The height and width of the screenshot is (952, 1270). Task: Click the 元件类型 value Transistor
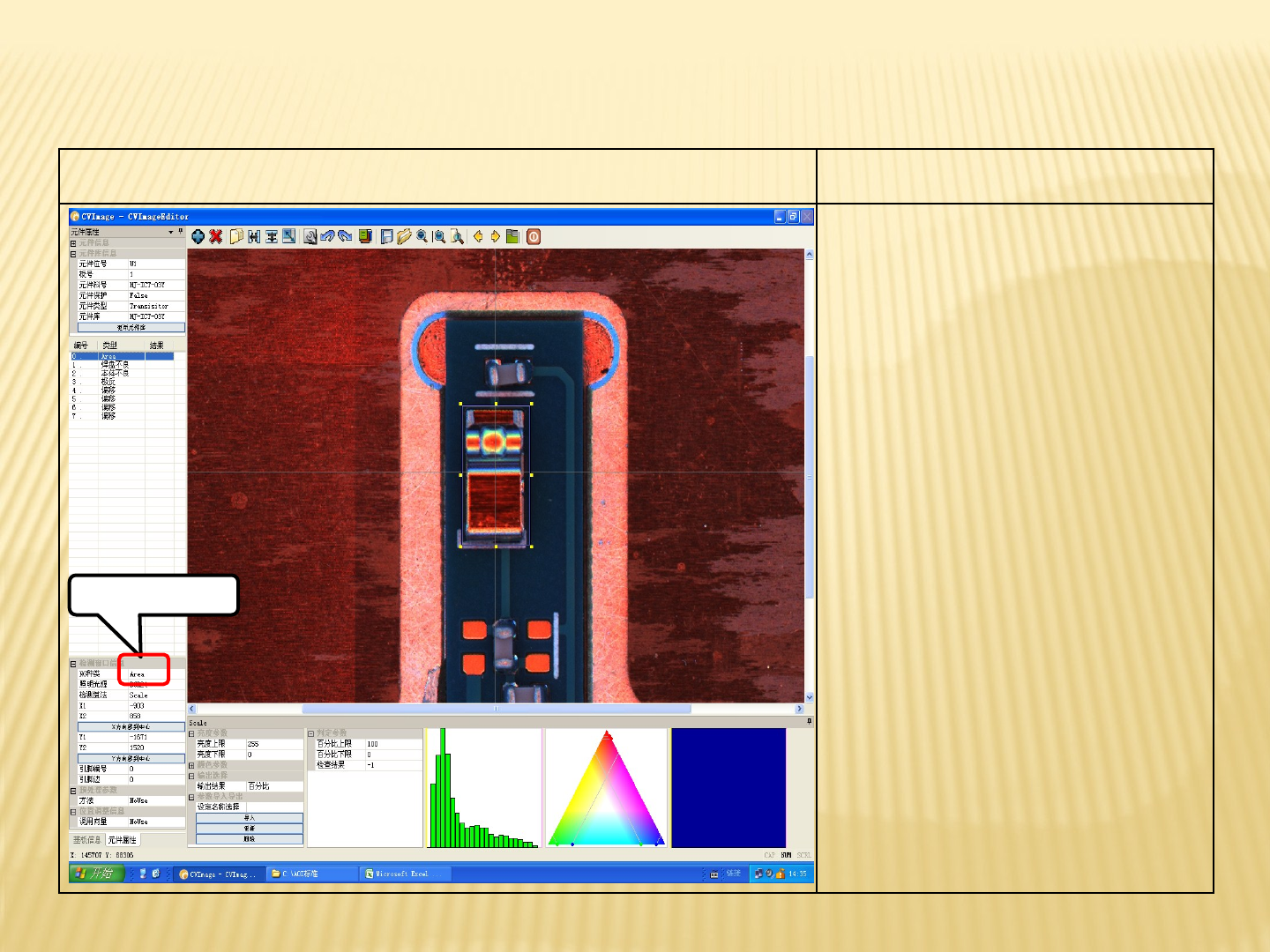156,306
